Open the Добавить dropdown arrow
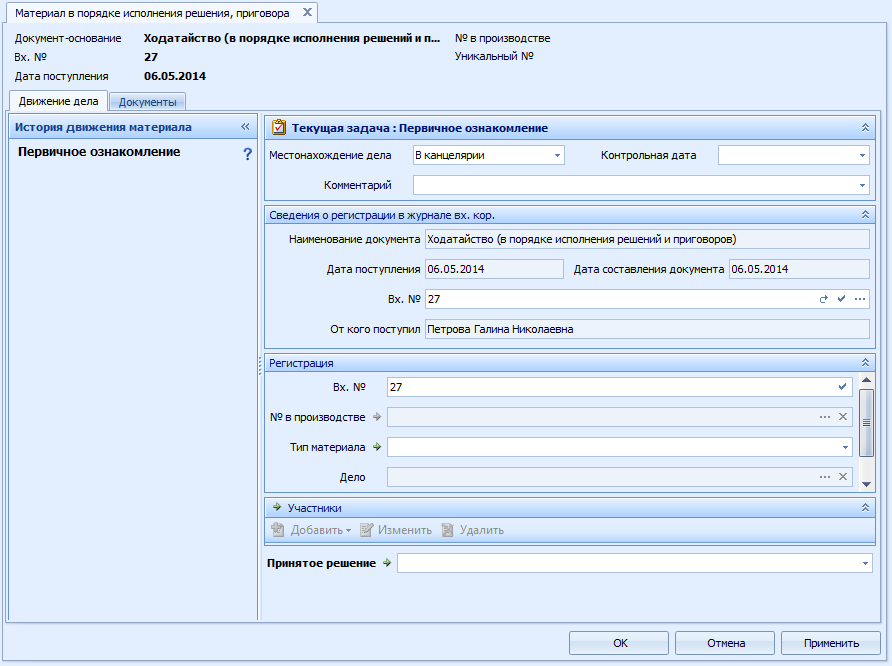 [x=348, y=530]
